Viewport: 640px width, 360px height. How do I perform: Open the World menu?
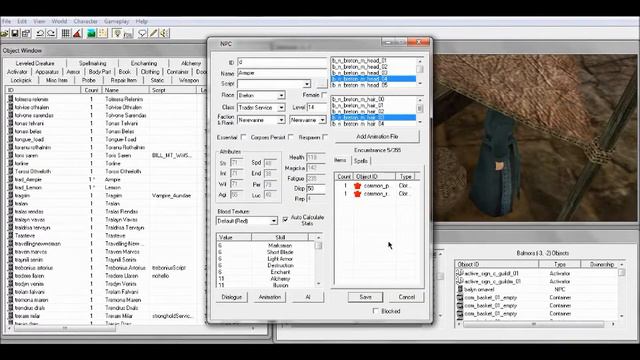coord(59,21)
